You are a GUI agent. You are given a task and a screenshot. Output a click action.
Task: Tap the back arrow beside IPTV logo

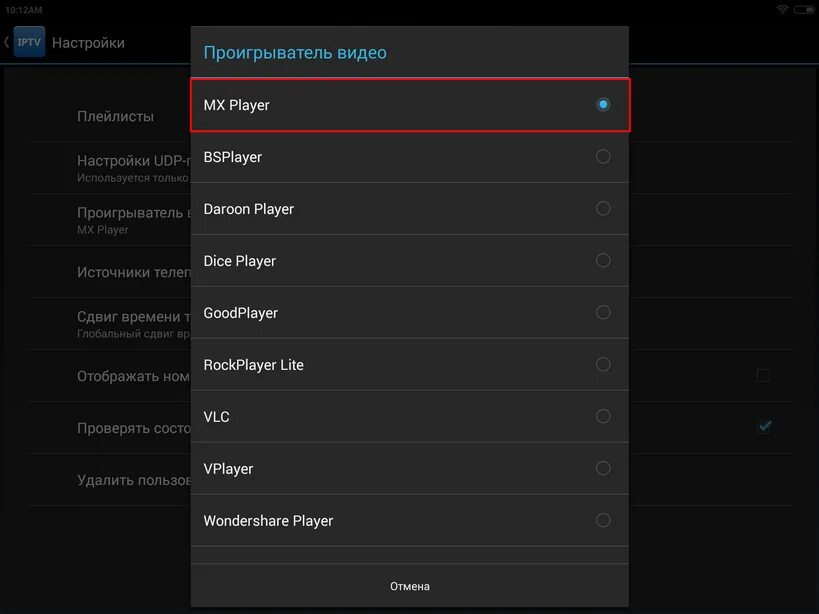[x=7, y=42]
